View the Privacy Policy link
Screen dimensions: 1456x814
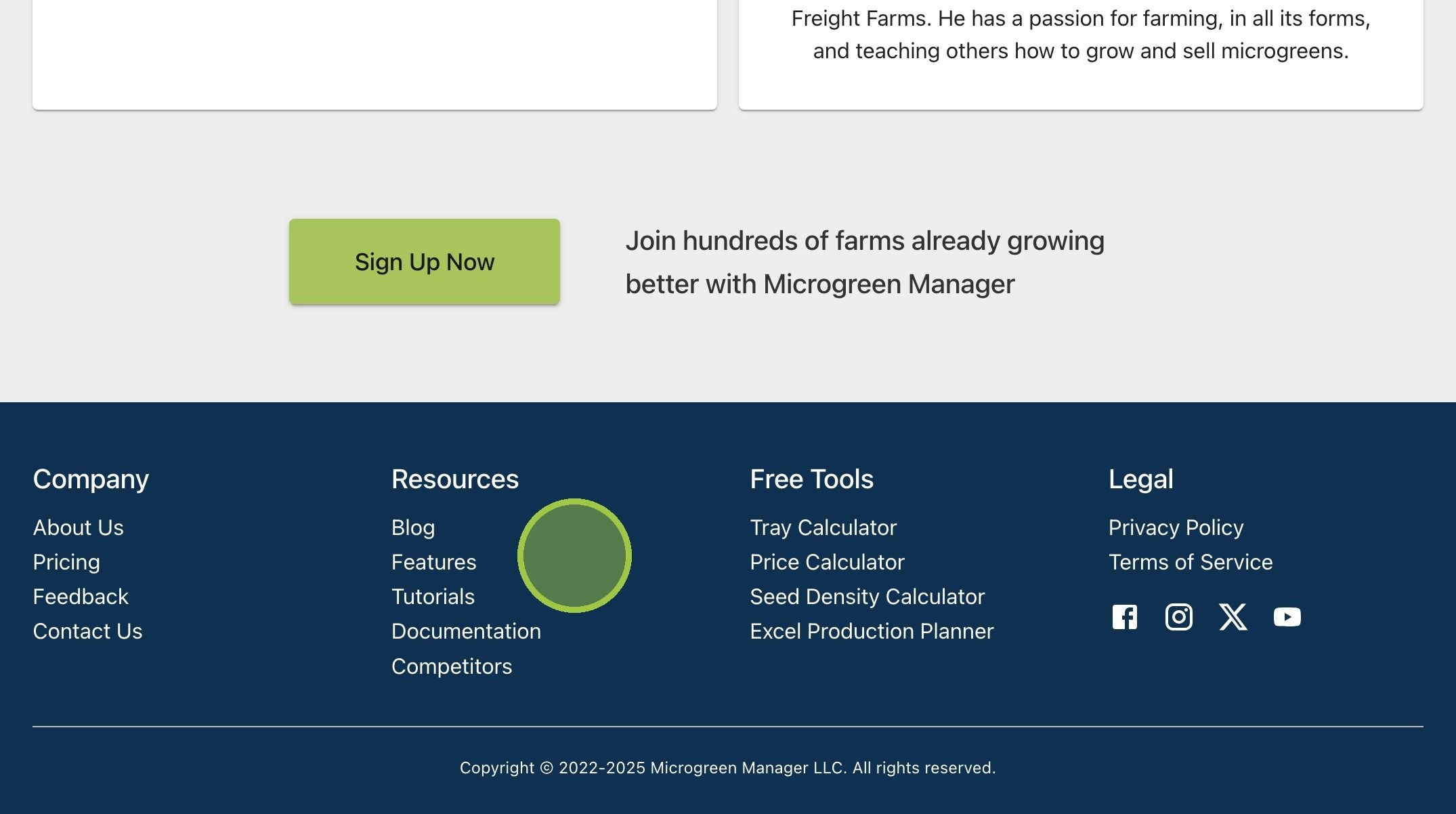pos(1176,528)
